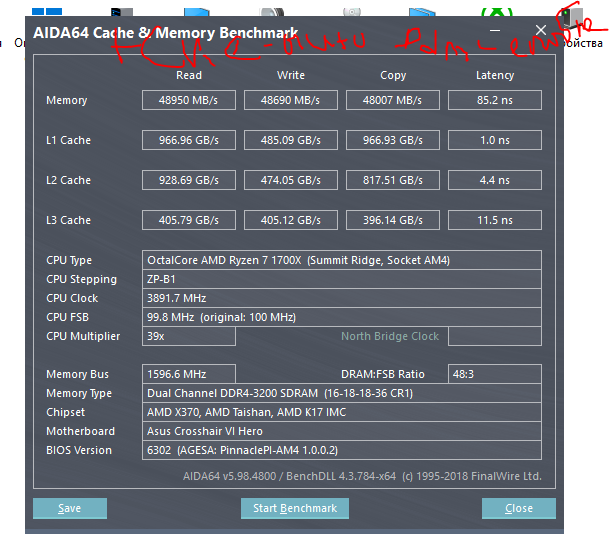Image resolution: width=609 pixels, height=541 pixels.
Task: Select Memory Copy value 48007 MB/s
Action: coord(393,100)
